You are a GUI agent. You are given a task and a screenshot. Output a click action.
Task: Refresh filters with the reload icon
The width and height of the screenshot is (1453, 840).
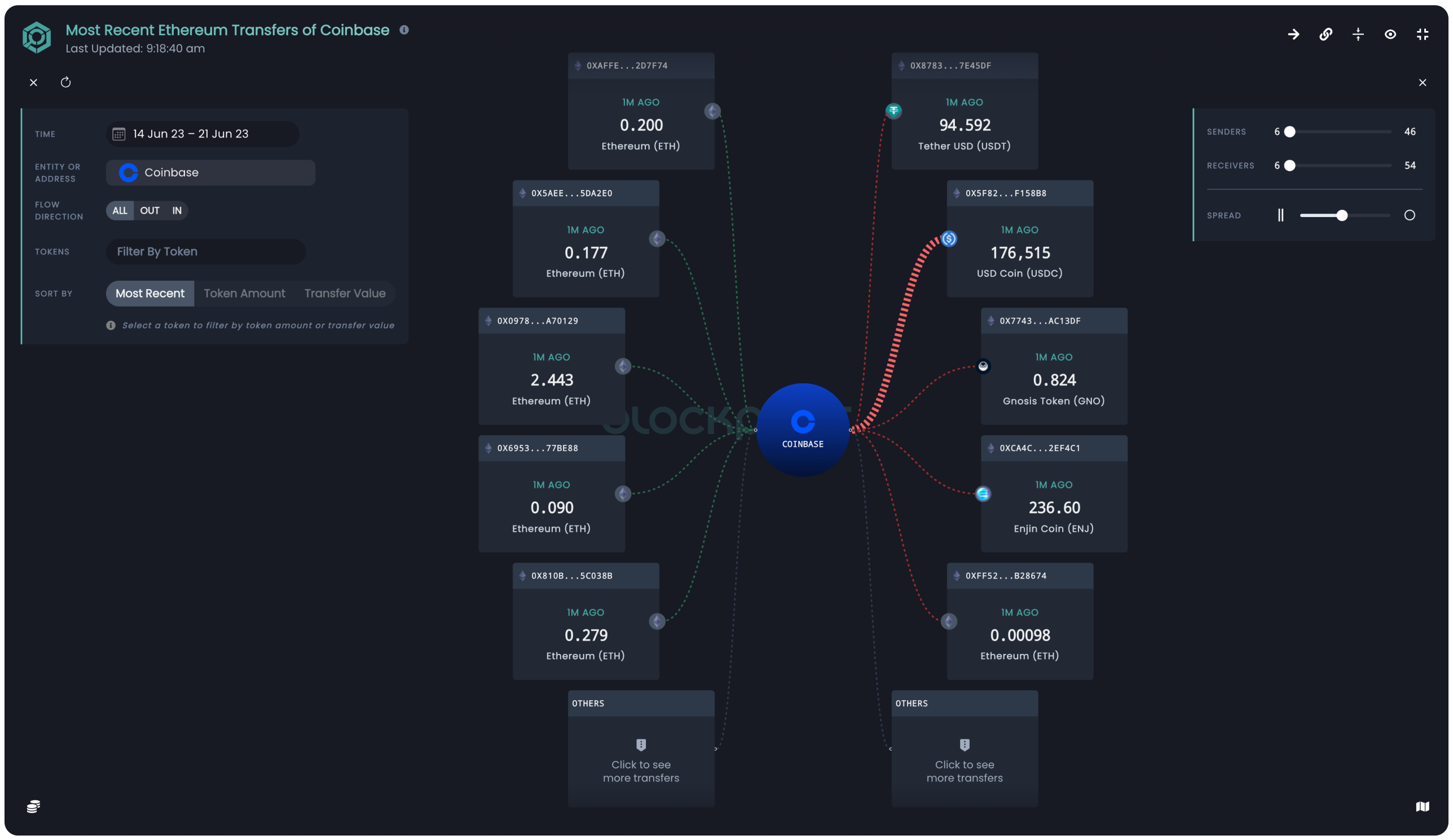[66, 82]
